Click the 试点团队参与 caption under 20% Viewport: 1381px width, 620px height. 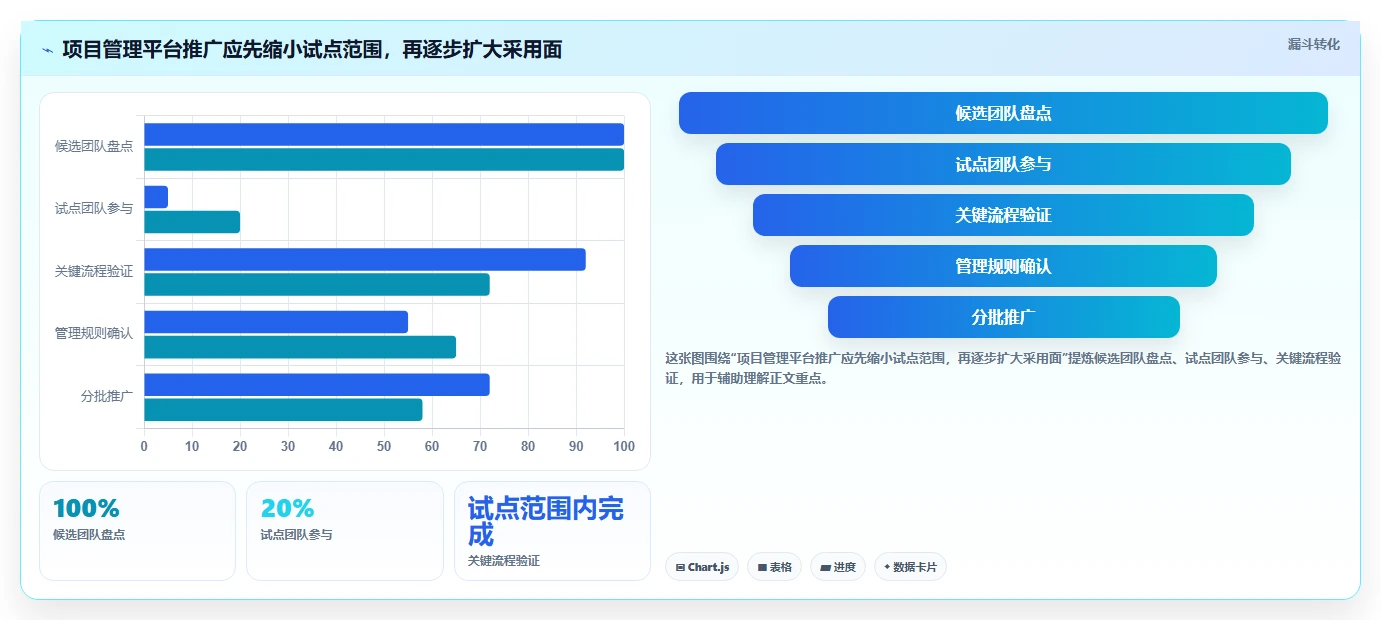coord(296,535)
